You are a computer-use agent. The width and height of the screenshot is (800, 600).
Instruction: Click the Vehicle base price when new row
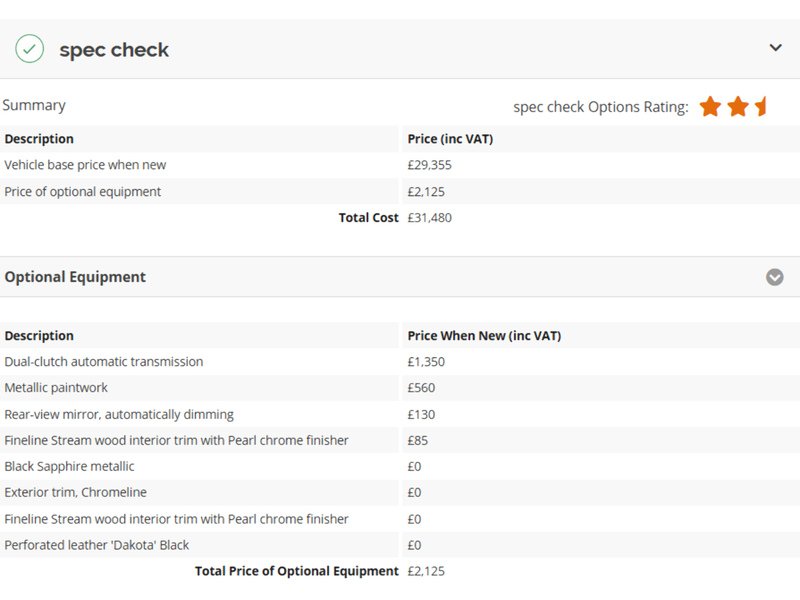400,165
